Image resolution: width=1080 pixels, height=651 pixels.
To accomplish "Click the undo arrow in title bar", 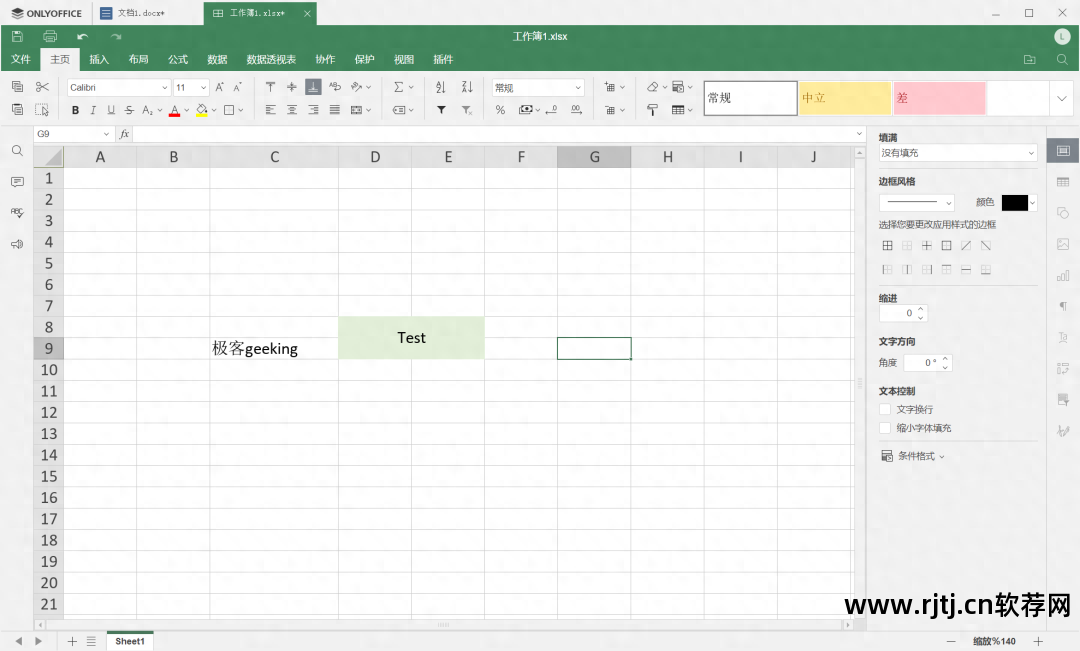I will click(x=83, y=37).
